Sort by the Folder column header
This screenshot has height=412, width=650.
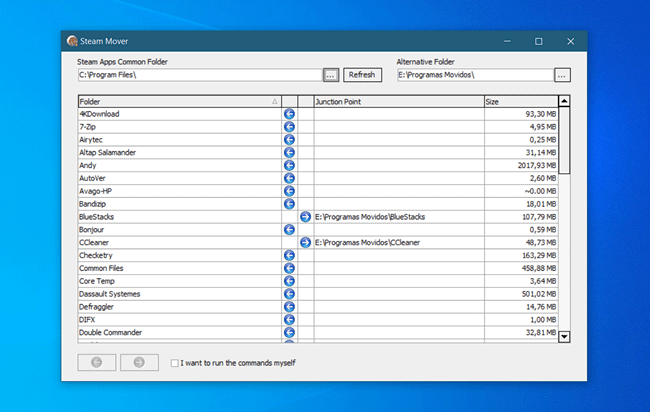pyautogui.click(x=179, y=102)
